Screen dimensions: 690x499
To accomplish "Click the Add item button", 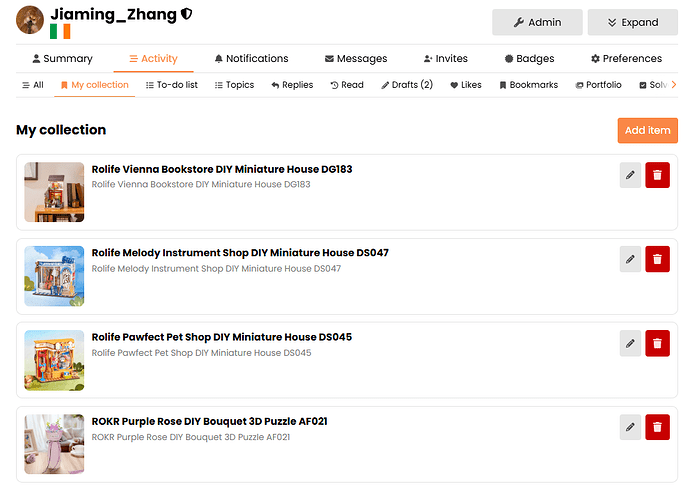I will click(x=648, y=130).
